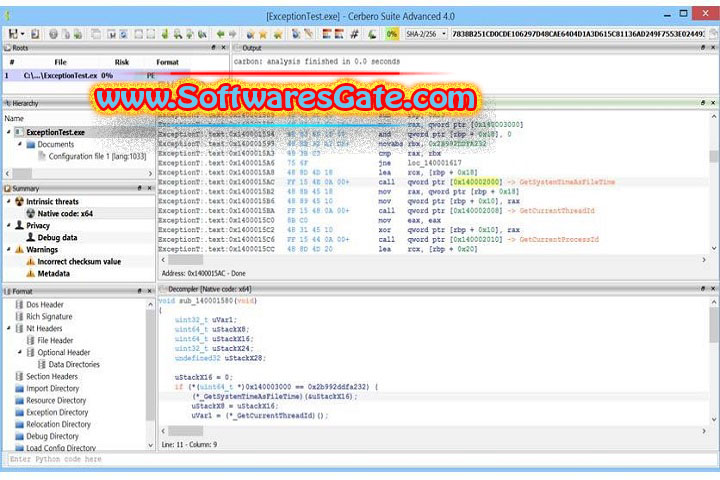This screenshot has width=720, height=480.
Task: Open Debug Directory in Format tree
Action: pos(52,436)
